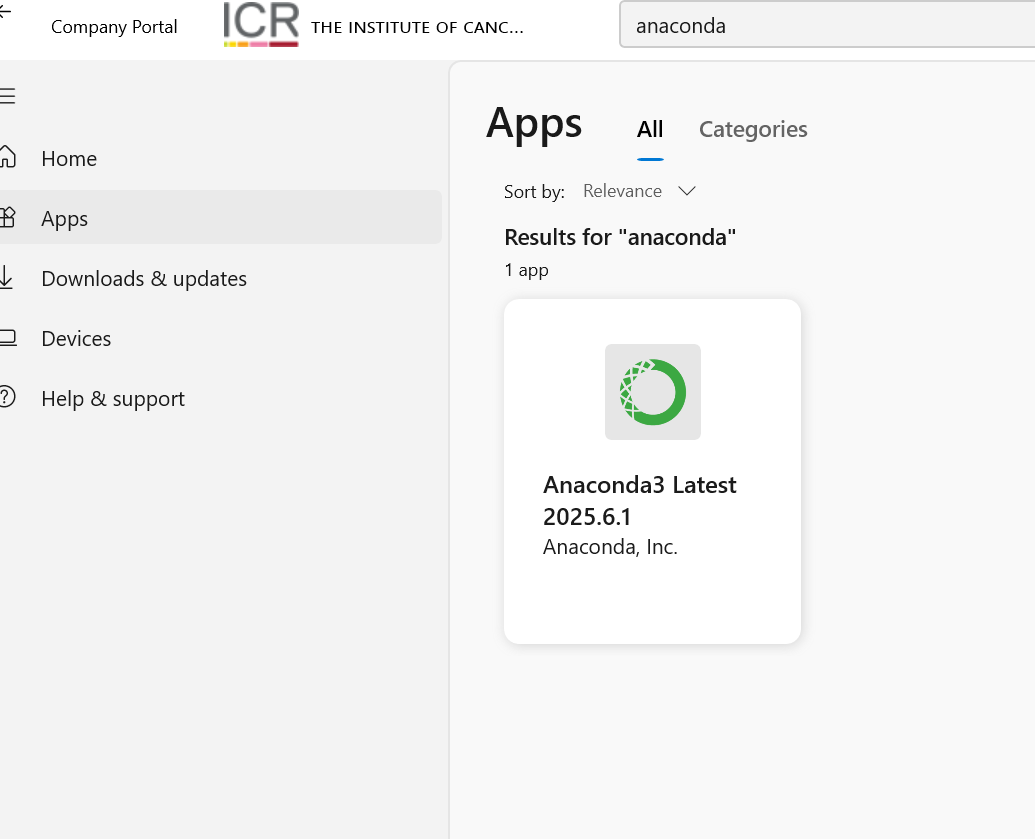1035x839 pixels.
Task: Open the Sort by Relevance dropdown
Action: [x=640, y=191]
